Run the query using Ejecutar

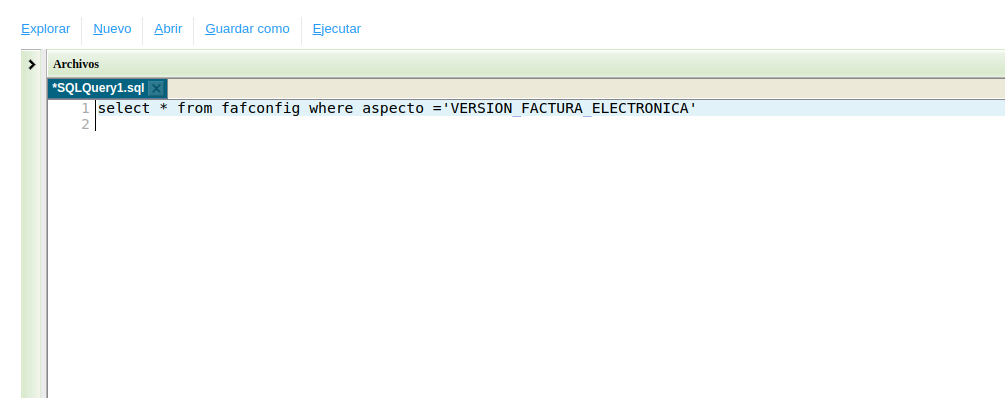click(336, 29)
